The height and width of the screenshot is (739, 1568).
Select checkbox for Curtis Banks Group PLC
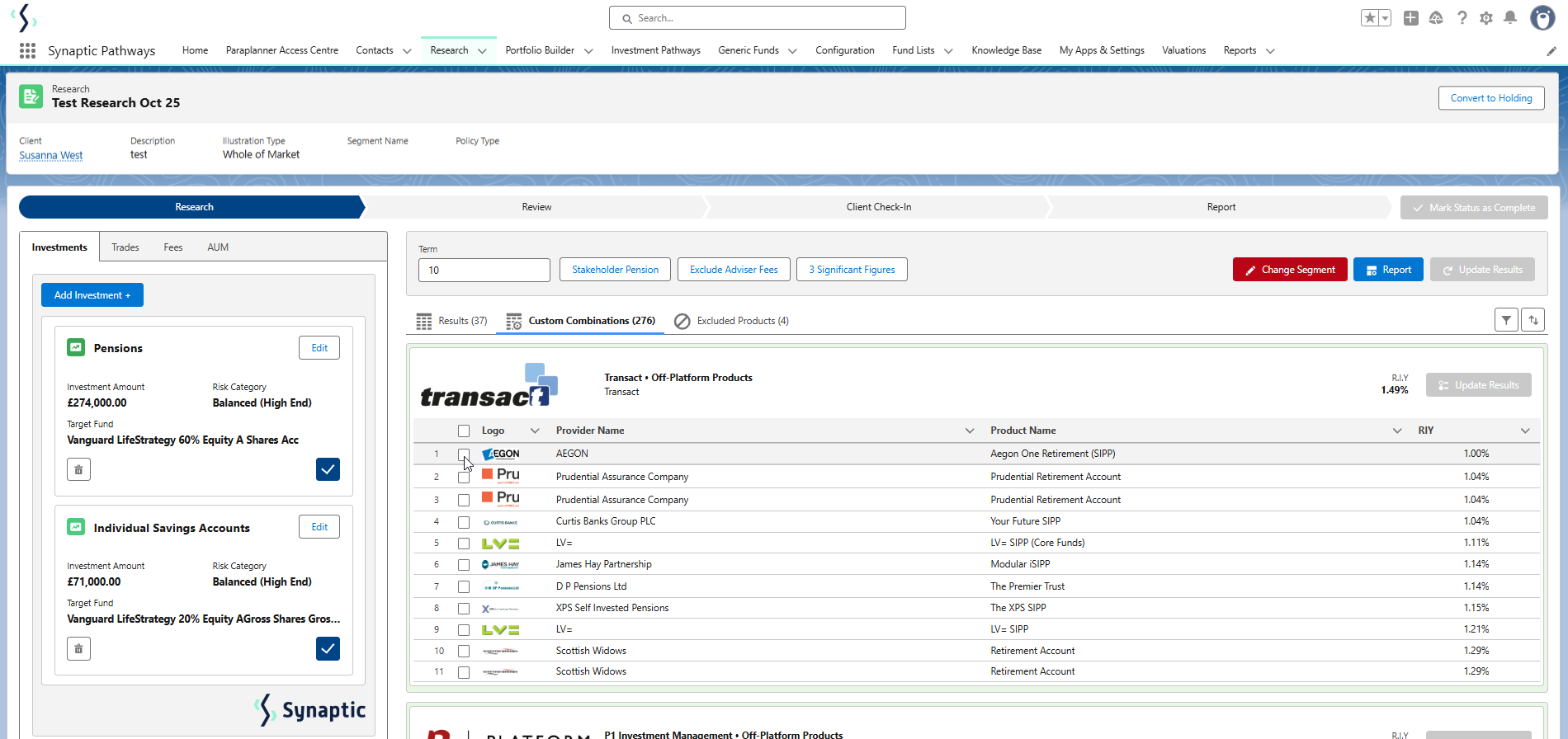[x=464, y=522]
